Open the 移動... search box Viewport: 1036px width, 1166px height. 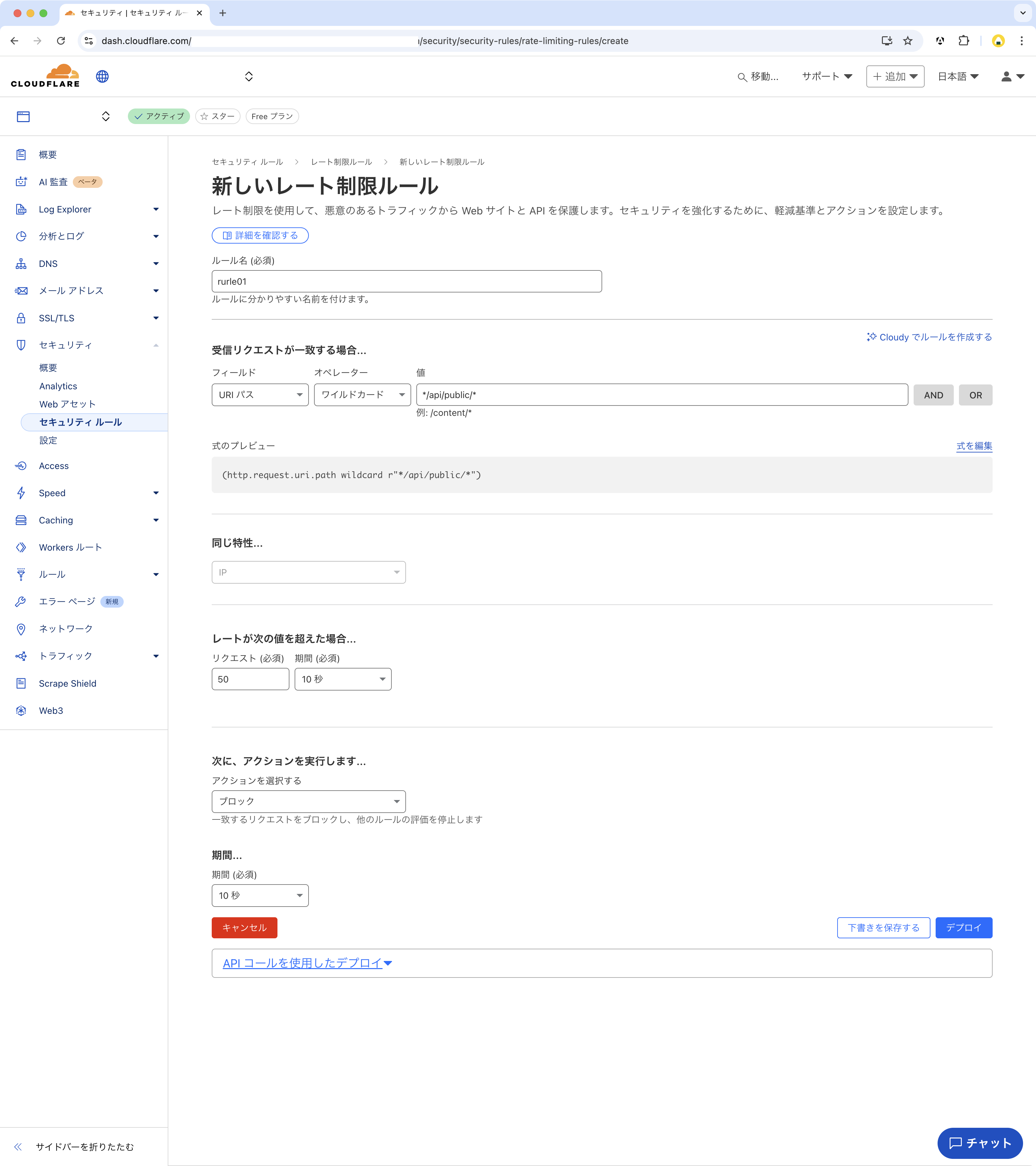point(758,76)
